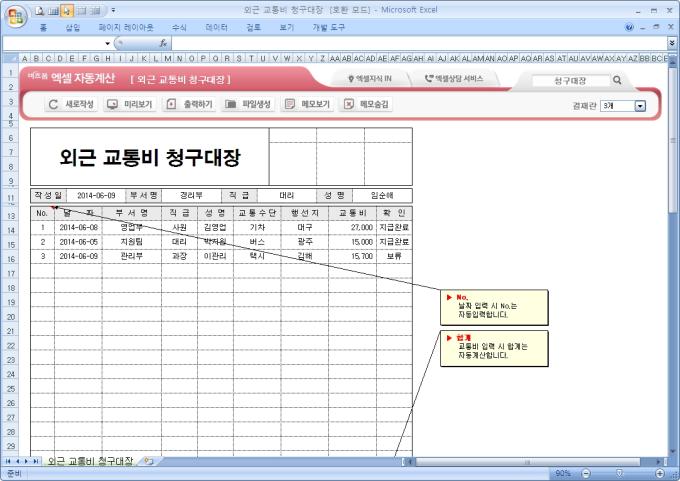Select the 경리부 department cell
This screenshot has width=680, height=481.
click(x=191, y=196)
